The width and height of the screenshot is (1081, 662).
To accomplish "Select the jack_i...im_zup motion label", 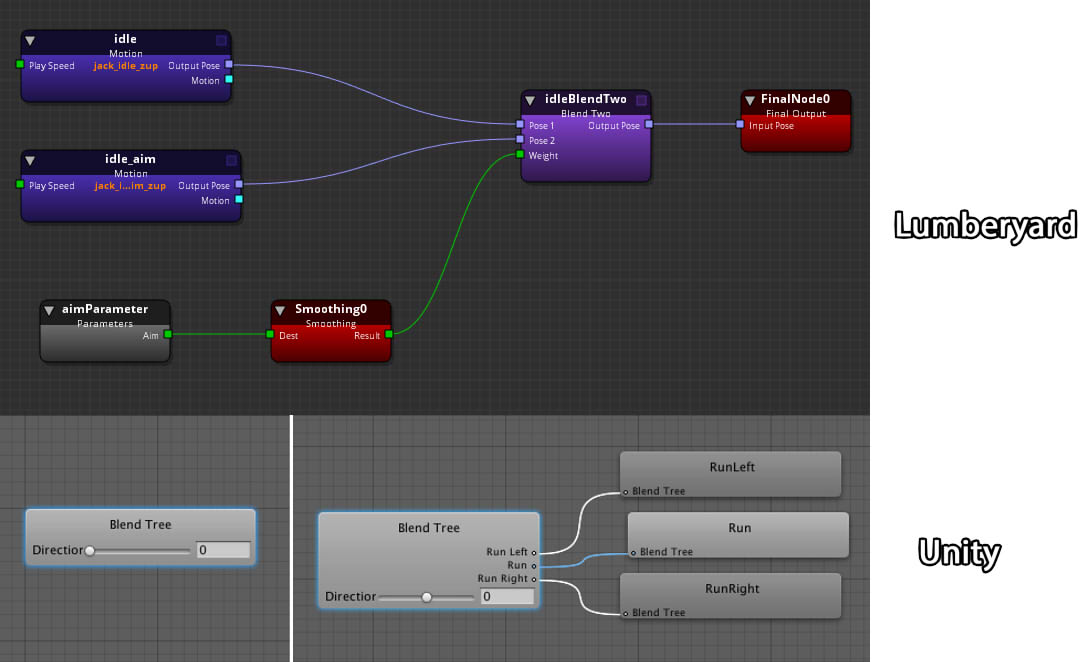I will pos(130,186).
